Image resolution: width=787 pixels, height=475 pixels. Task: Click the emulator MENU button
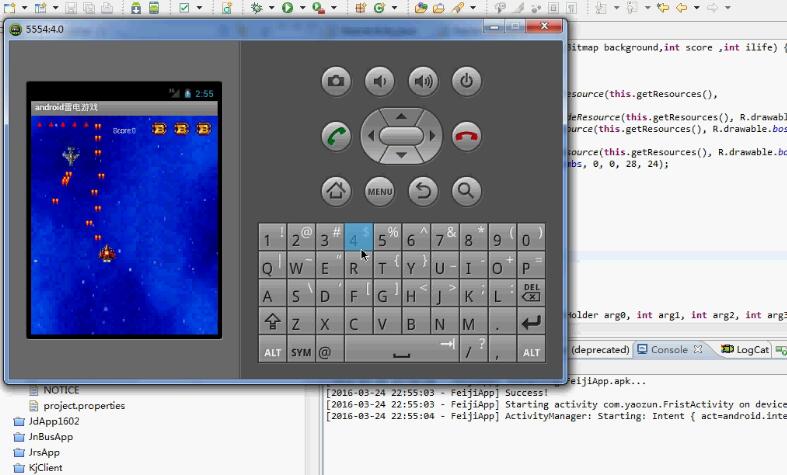379,191
